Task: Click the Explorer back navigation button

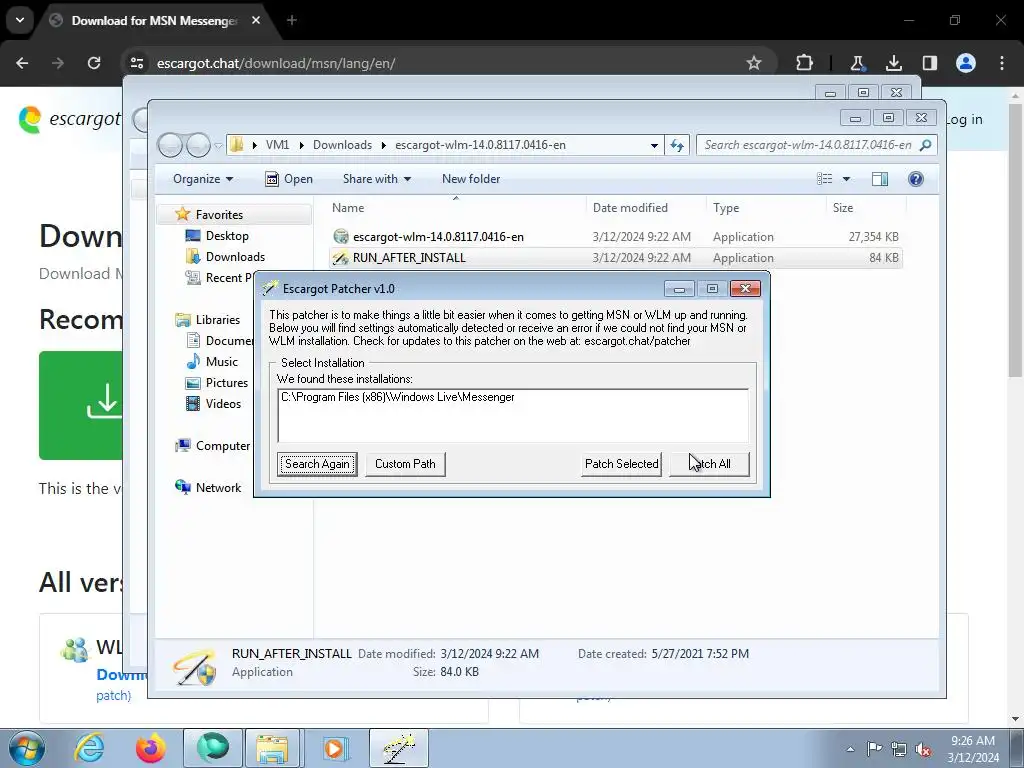Action: [170, 145]
